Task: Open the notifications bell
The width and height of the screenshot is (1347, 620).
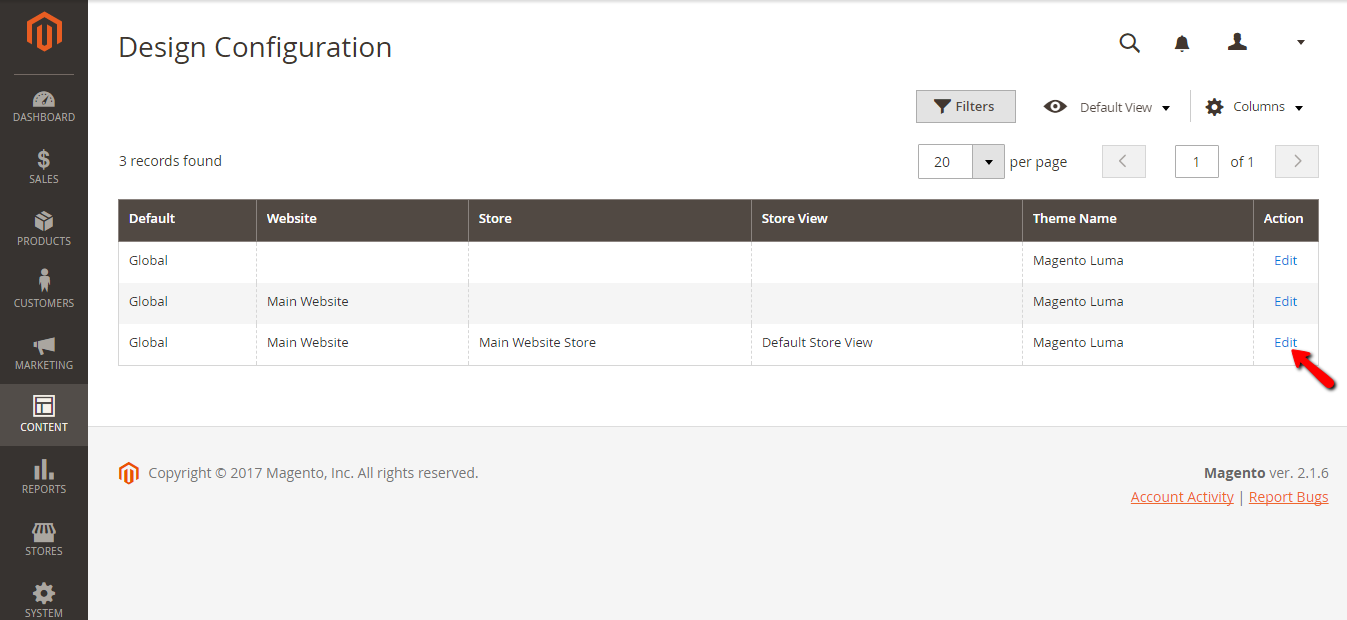Action: (x=1182, y=43)
